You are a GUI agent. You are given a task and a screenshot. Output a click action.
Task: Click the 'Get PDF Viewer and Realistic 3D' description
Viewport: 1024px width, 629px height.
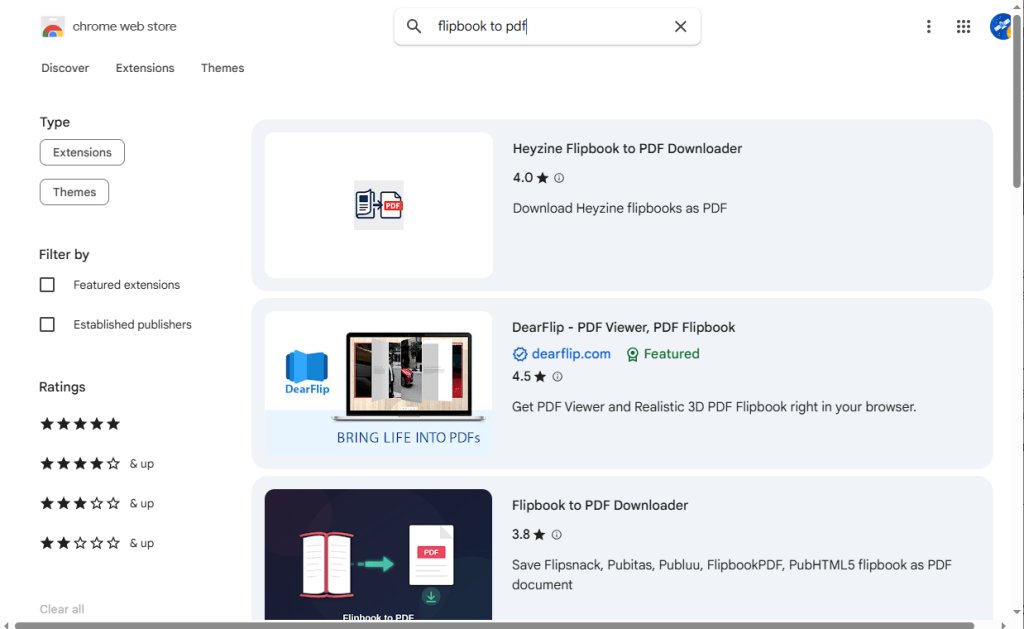(x=714, y=407)
